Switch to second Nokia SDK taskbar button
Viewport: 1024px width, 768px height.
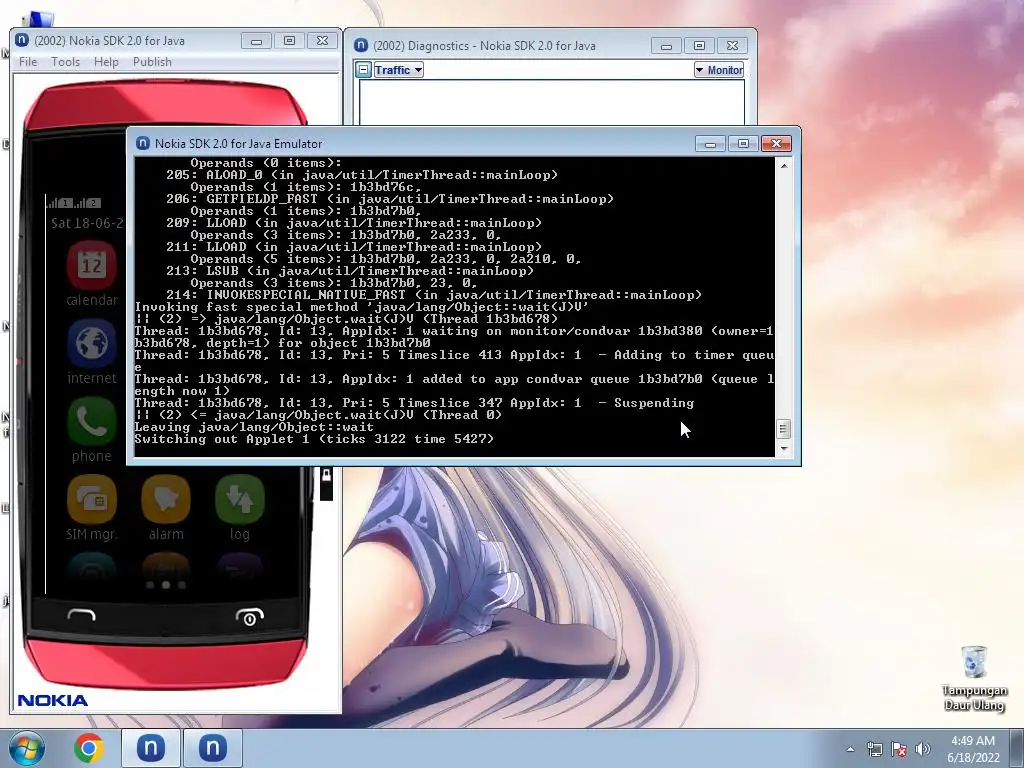coord(212,748)
